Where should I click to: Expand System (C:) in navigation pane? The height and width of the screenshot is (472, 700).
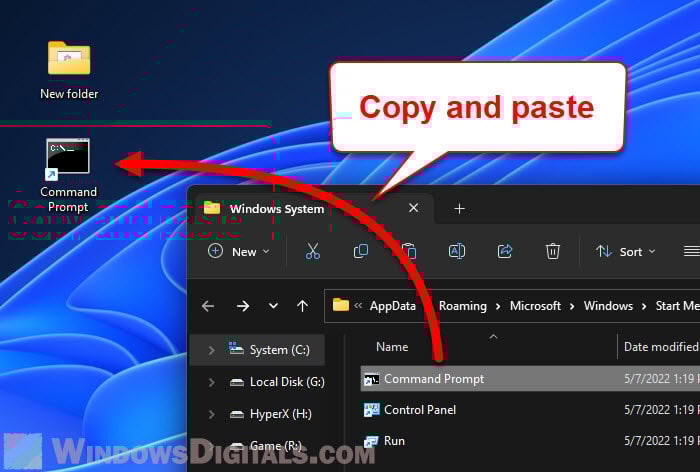211,350
